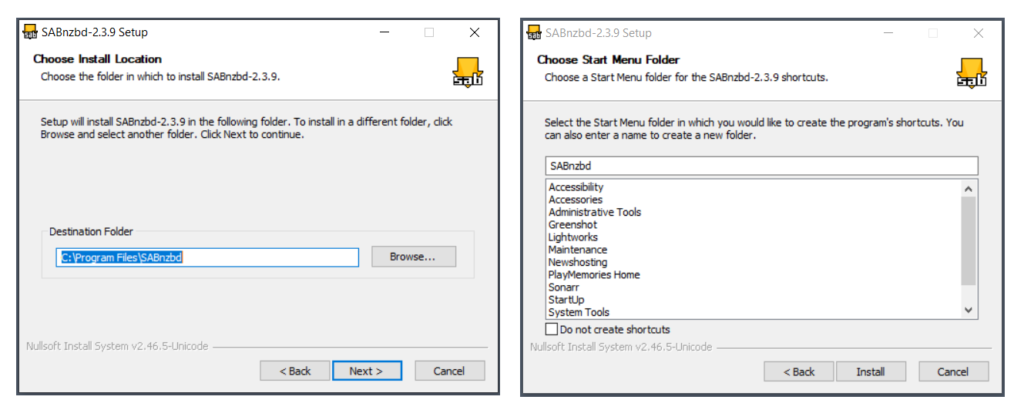Click Back in the Start Menu Folder window

coord(799,372)
